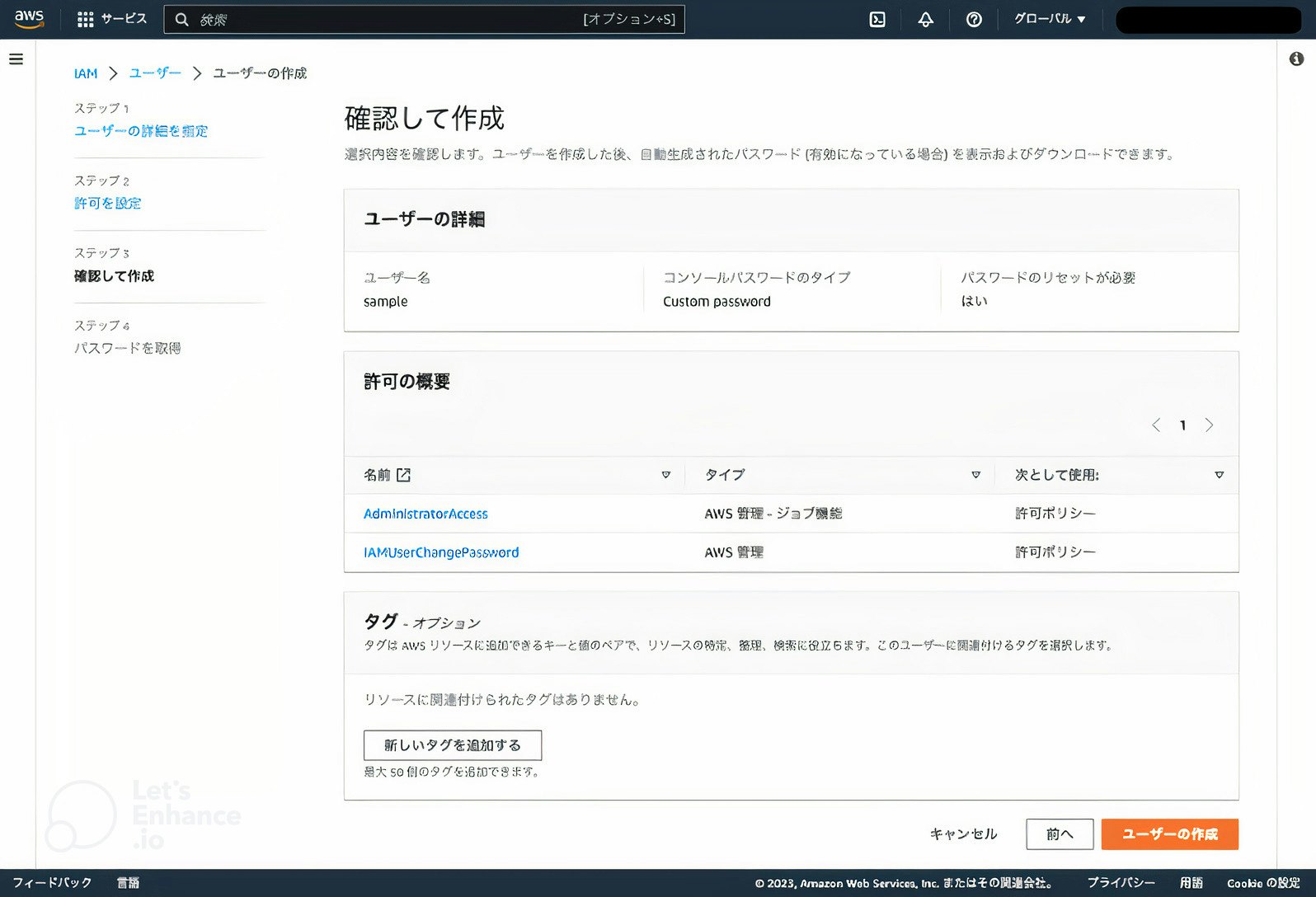This screenshot has width=1316, height=897.
Task: Open フィードバック in footer
Action: [52, 883]
